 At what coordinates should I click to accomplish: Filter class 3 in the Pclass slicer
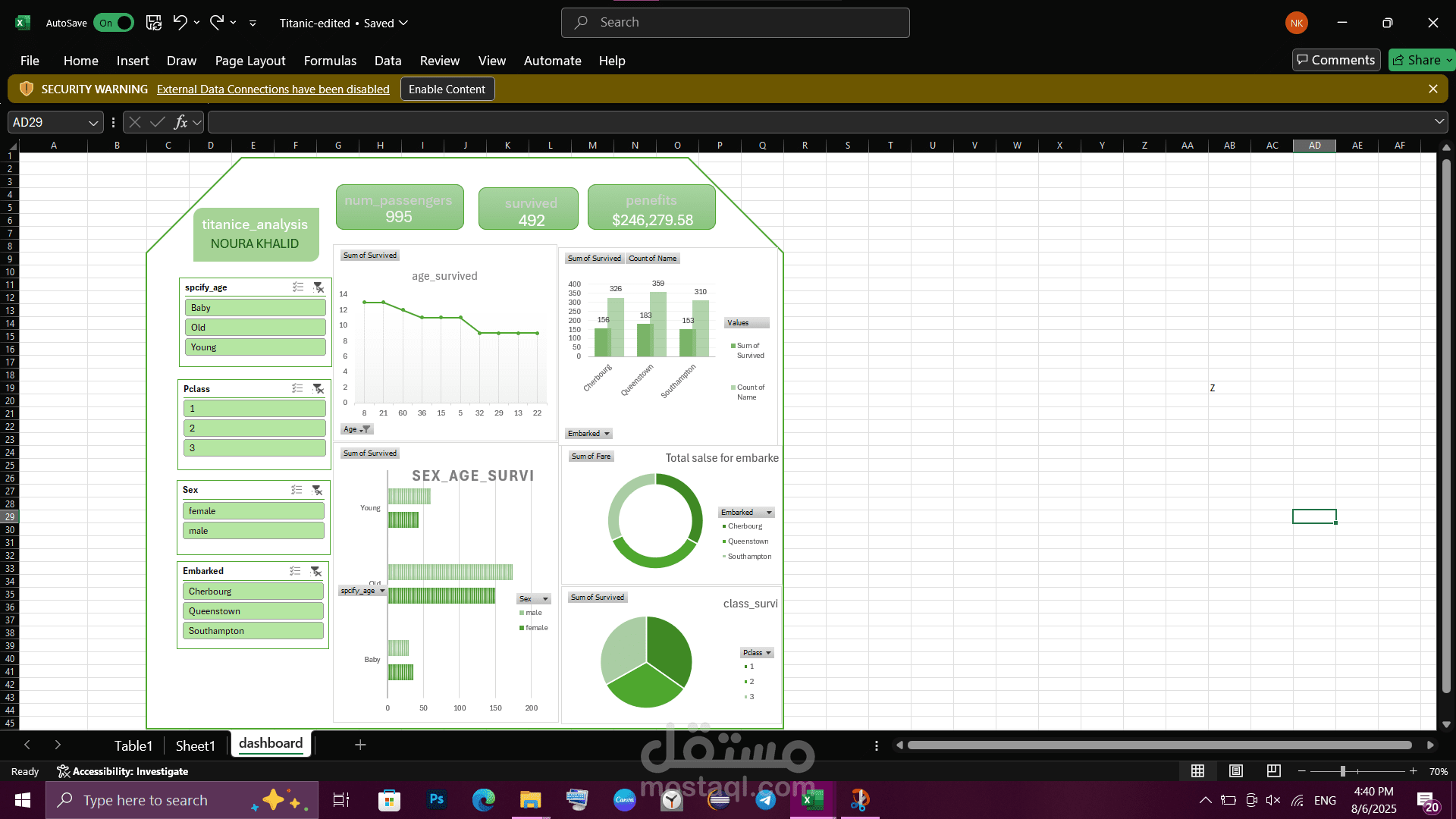(254, 447)
